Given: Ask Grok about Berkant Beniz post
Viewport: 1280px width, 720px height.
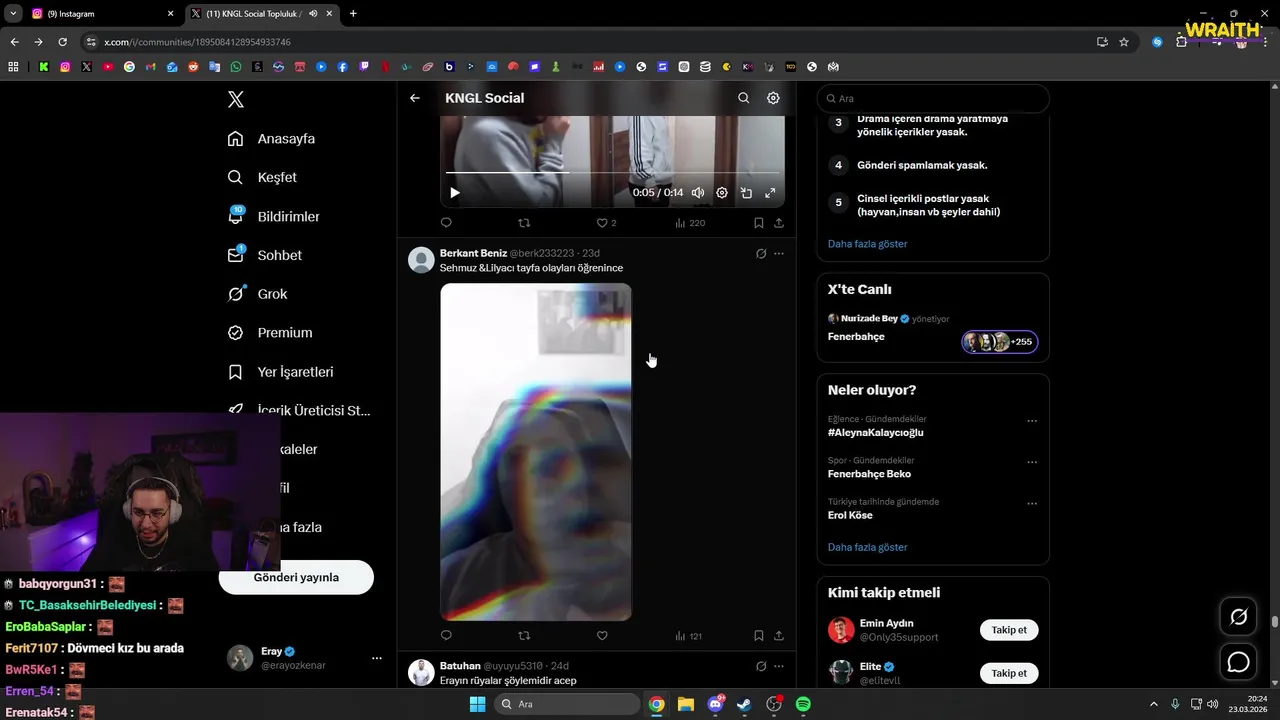Looking at the screenshot, I should (761, 254).
